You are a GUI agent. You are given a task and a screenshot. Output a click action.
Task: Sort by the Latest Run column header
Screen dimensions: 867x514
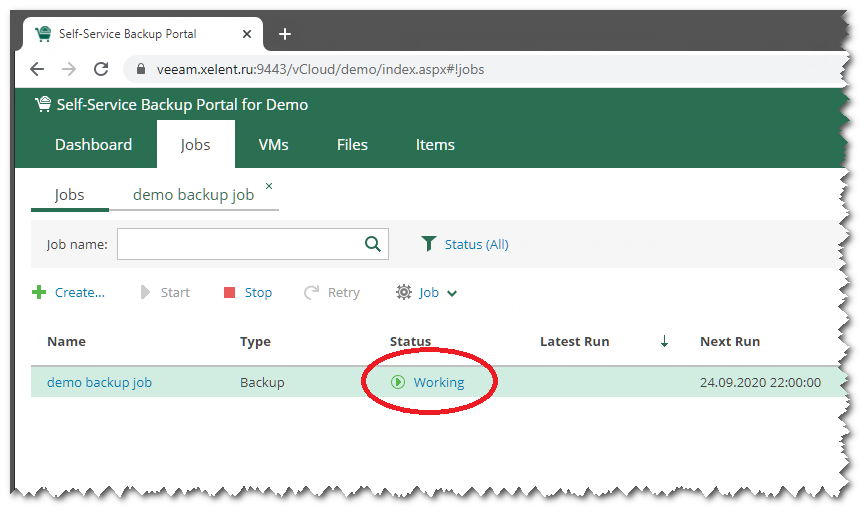[574, 342]
